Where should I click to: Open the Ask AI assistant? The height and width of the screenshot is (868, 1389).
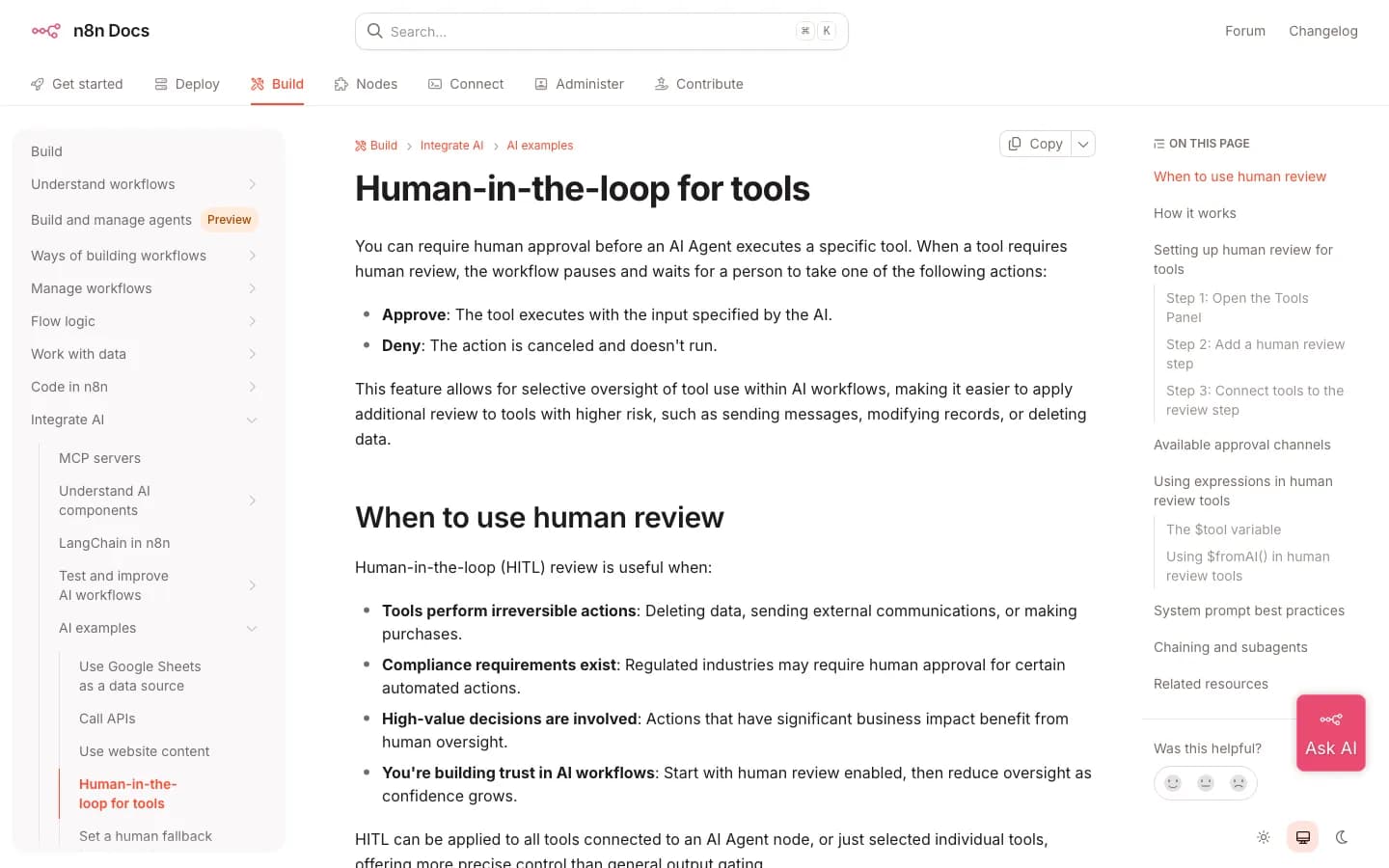click(x=1331, y=733)
